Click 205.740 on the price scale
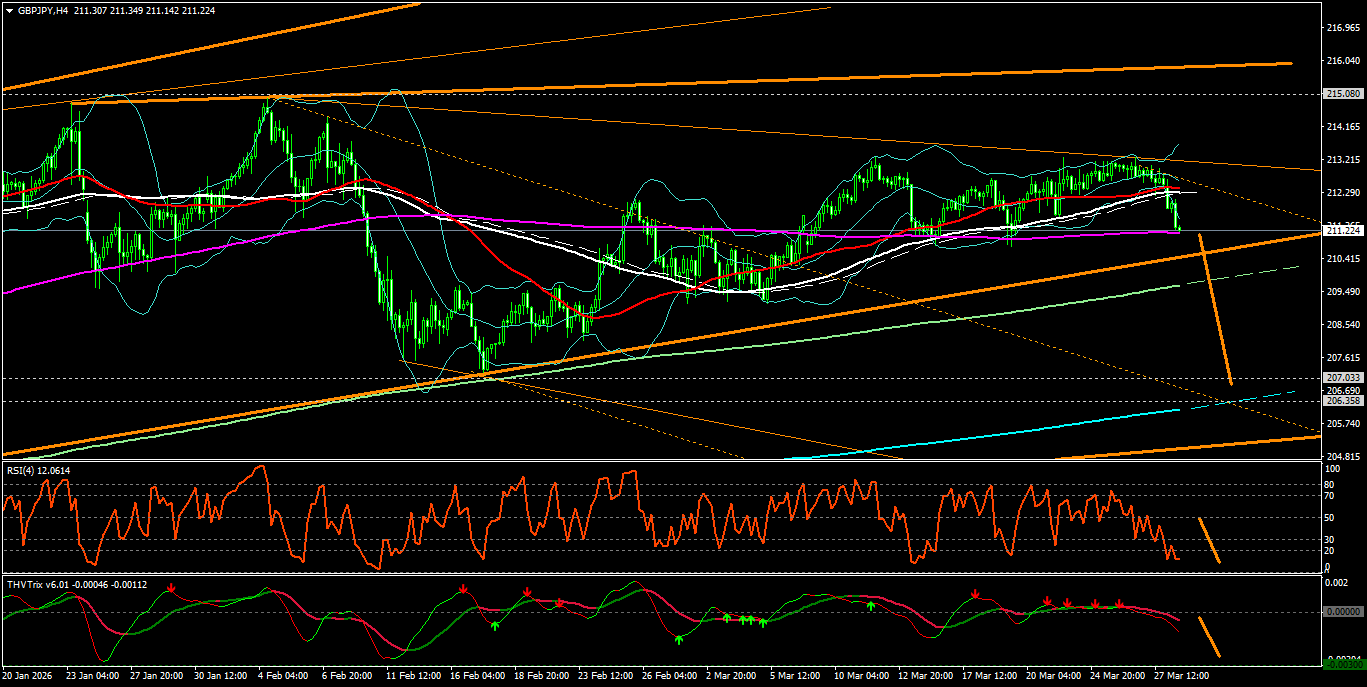 (x=1344, y=424)
